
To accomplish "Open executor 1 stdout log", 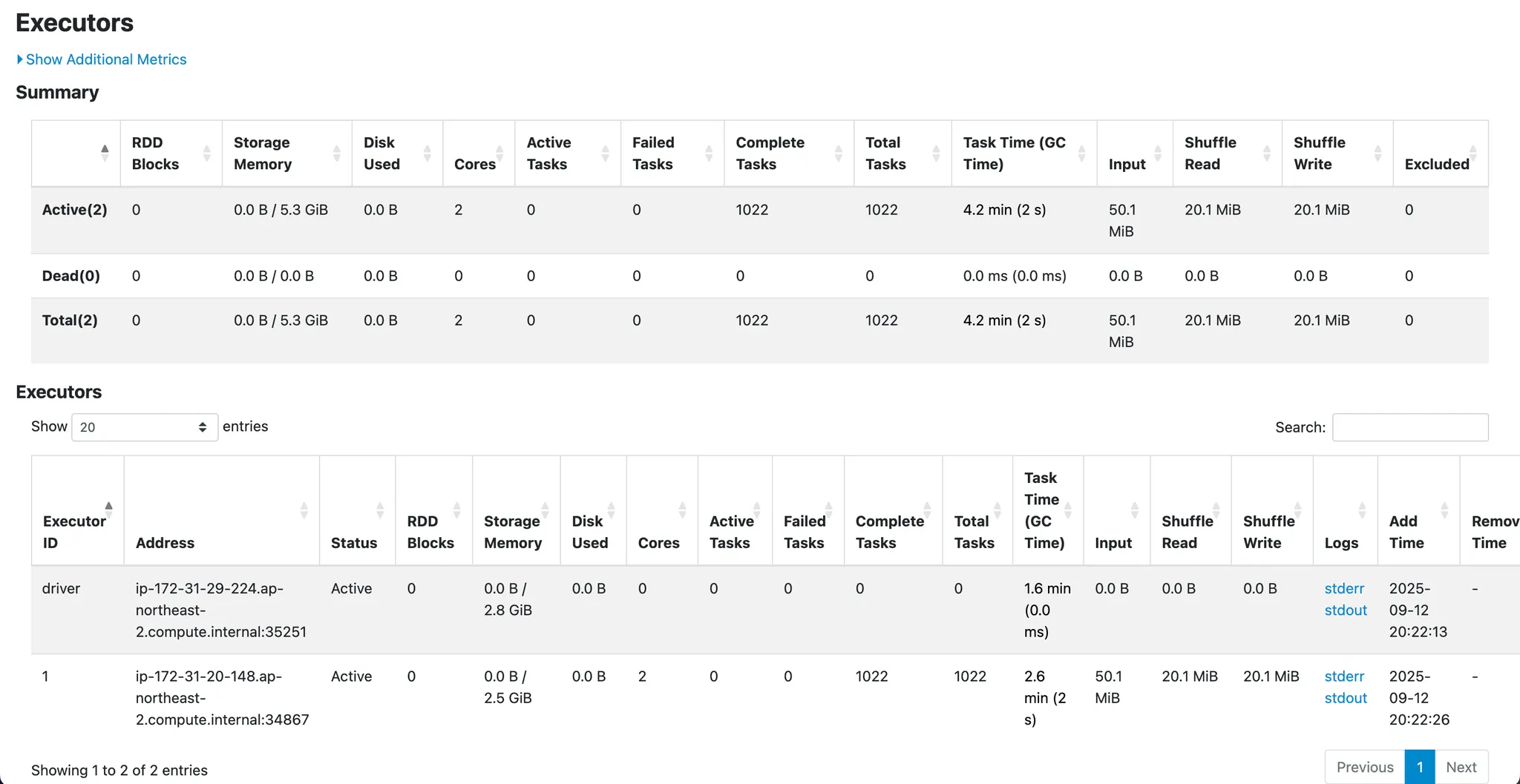I will (x=1345, y=698).
